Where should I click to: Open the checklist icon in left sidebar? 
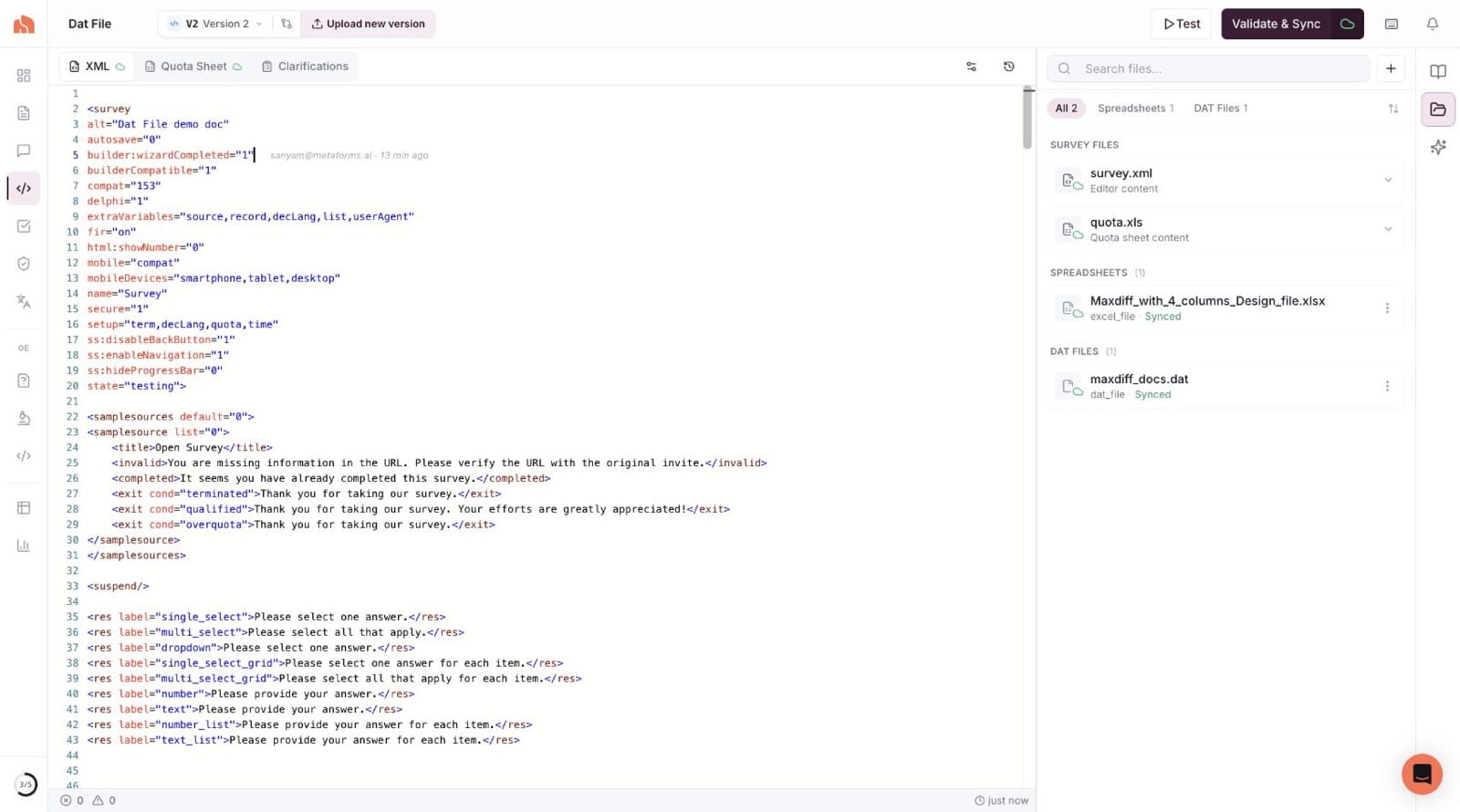coord(24,226)
